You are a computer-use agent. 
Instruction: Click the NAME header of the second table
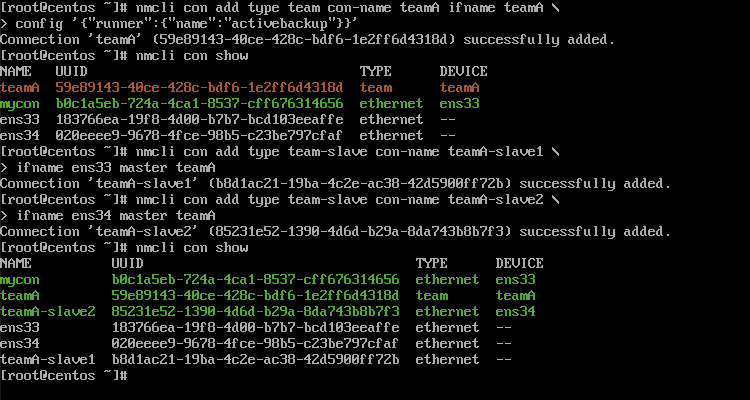tap(16, 264)
